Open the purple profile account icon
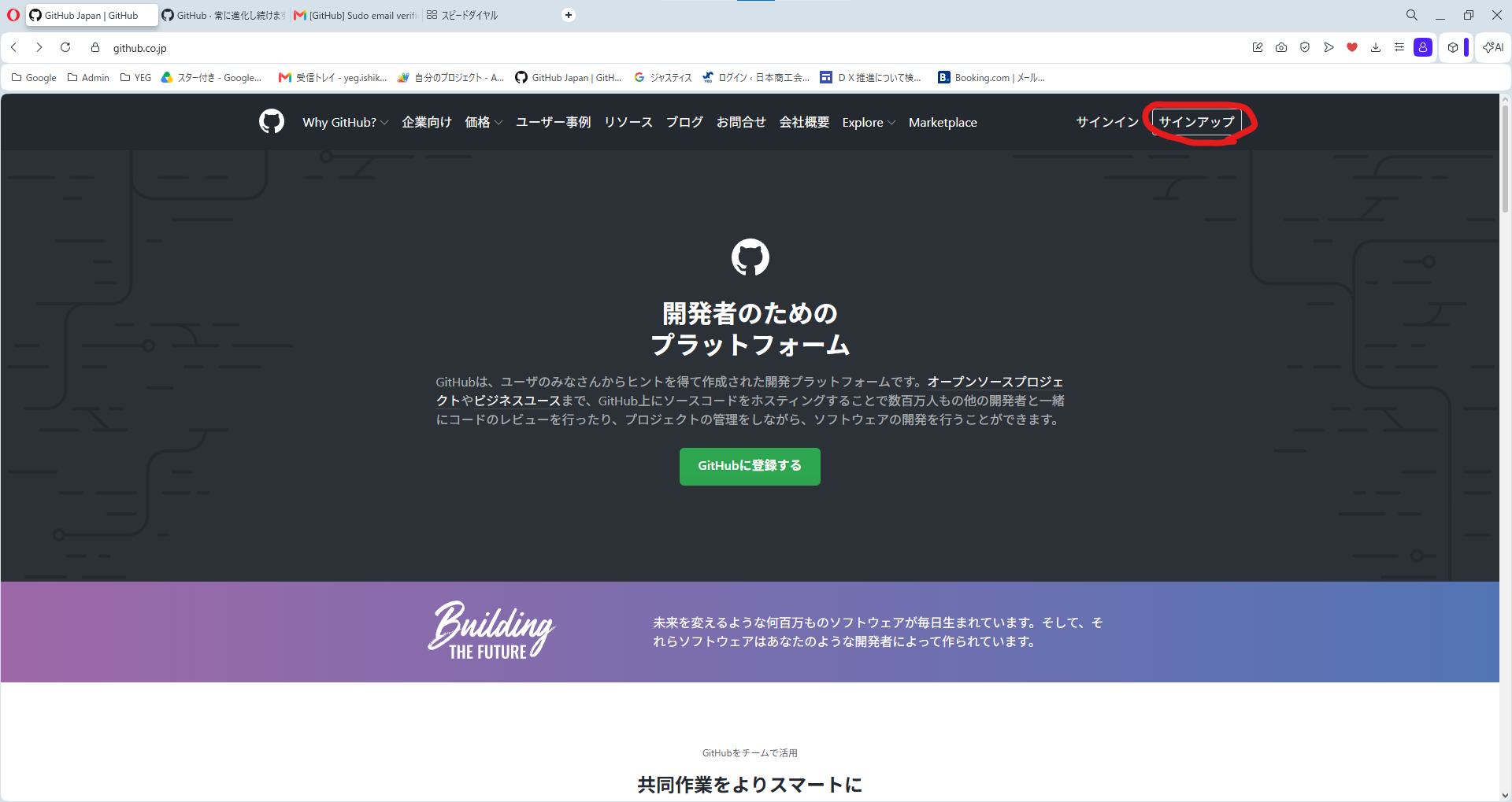The height and width of the screenshot is (802, 1512). [x=1423, y=47]
